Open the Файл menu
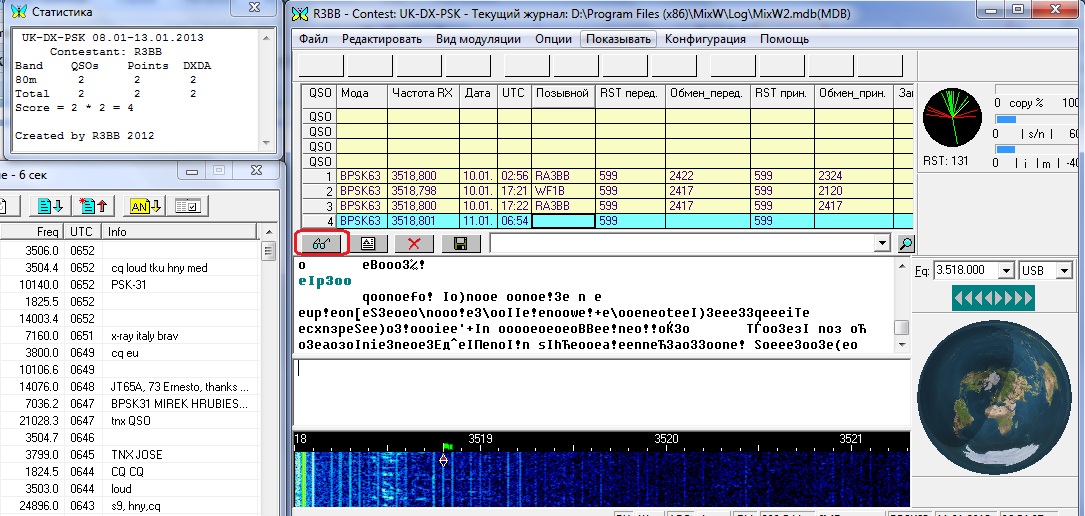Screen dimensions: 1085x516 (313, 39)
